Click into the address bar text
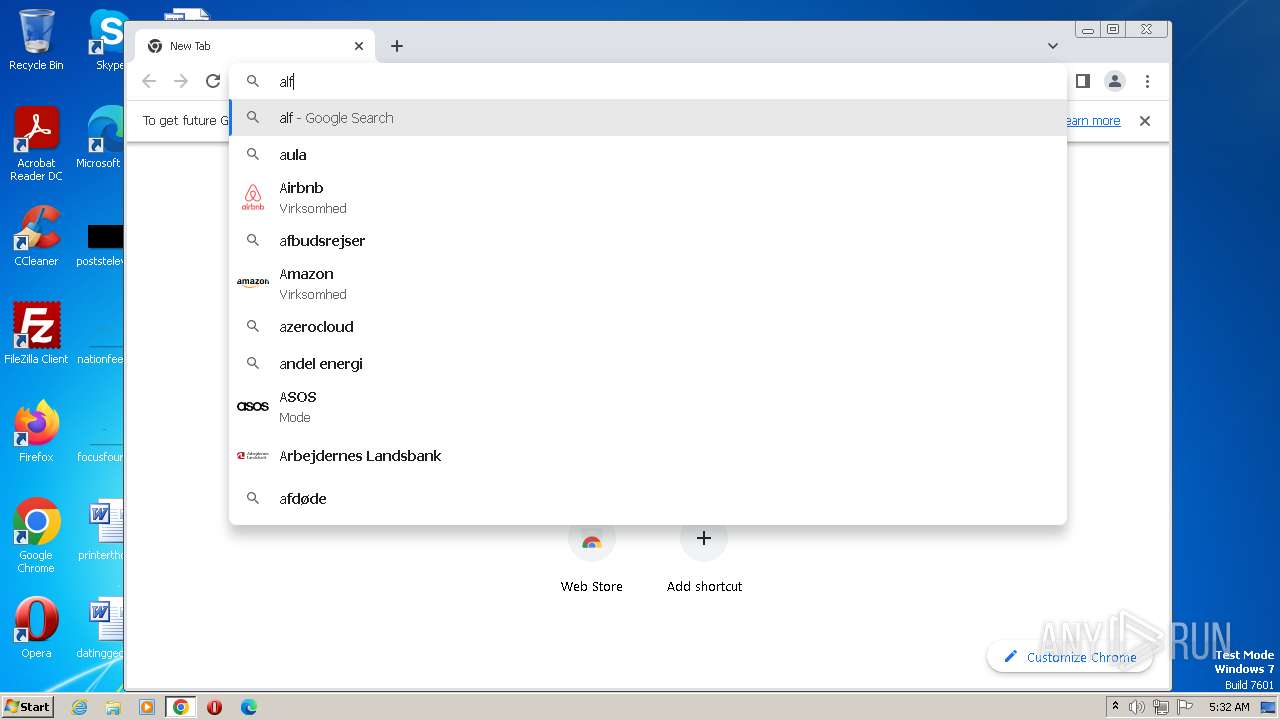 coord(648,81)
